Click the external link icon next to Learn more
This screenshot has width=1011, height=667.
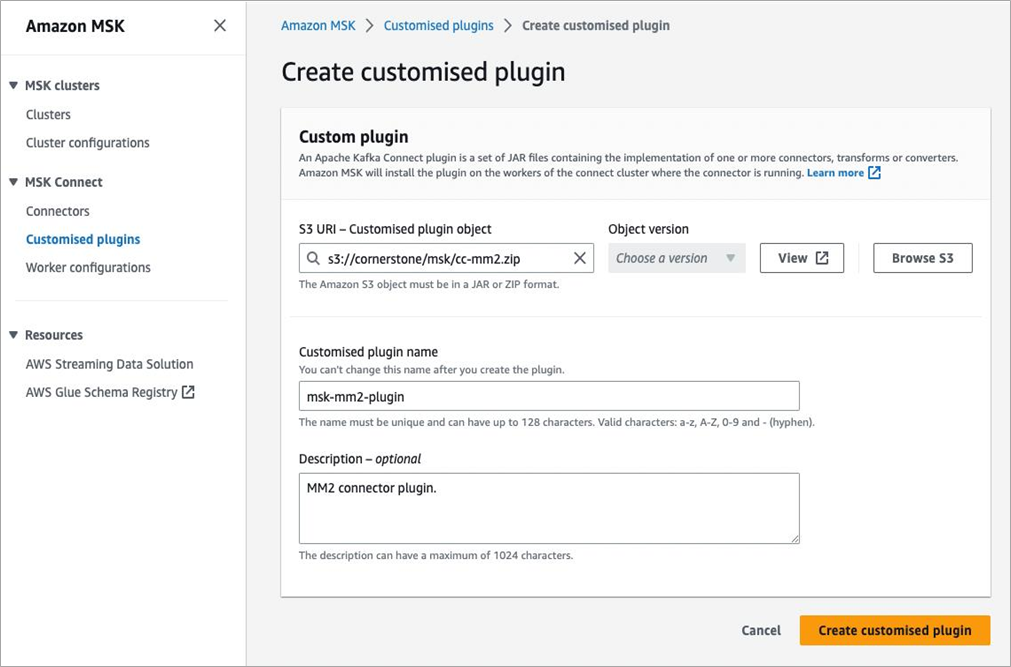click(874, 173)
